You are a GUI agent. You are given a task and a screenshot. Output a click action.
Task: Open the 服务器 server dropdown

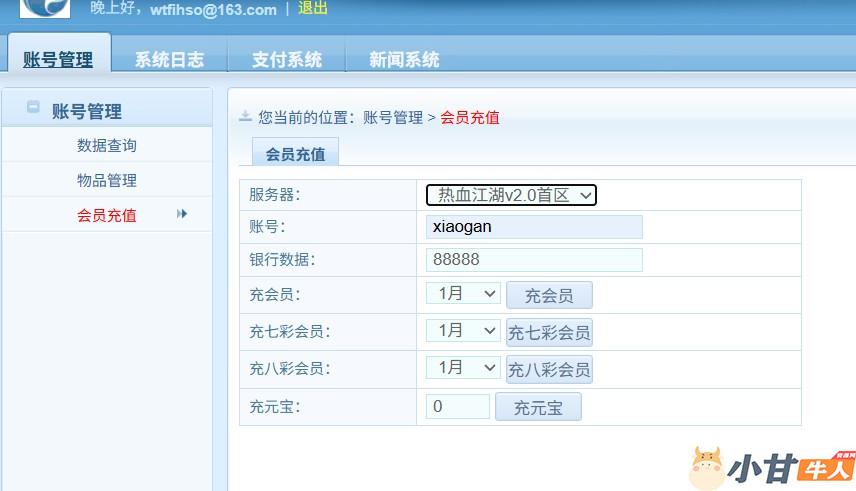pyautogui.click(x=511, y=195)
